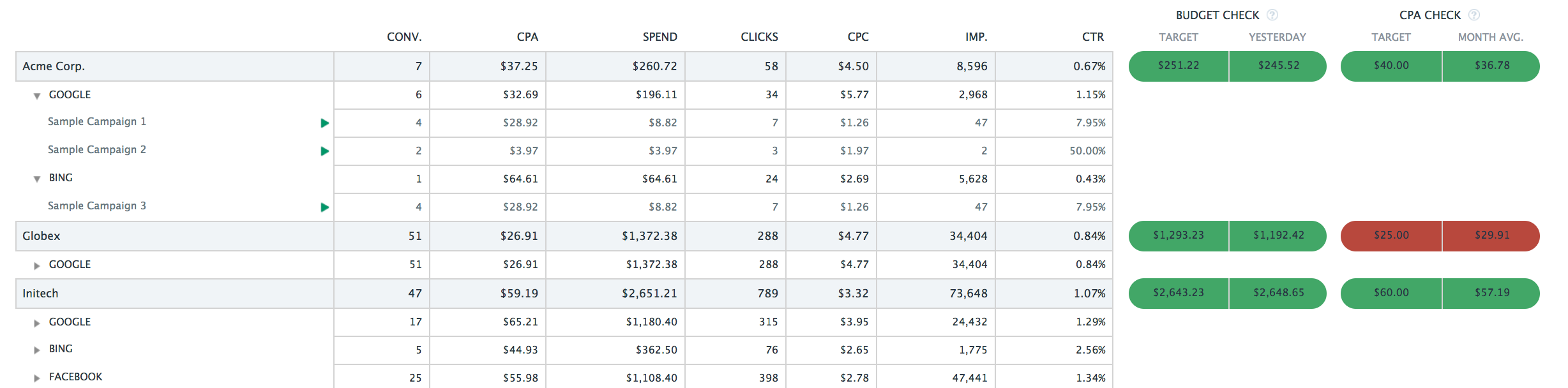Sort by the CTR column header
Image resolution: width=1568 pixels, height=388 pixels.
click(1092, 37)
